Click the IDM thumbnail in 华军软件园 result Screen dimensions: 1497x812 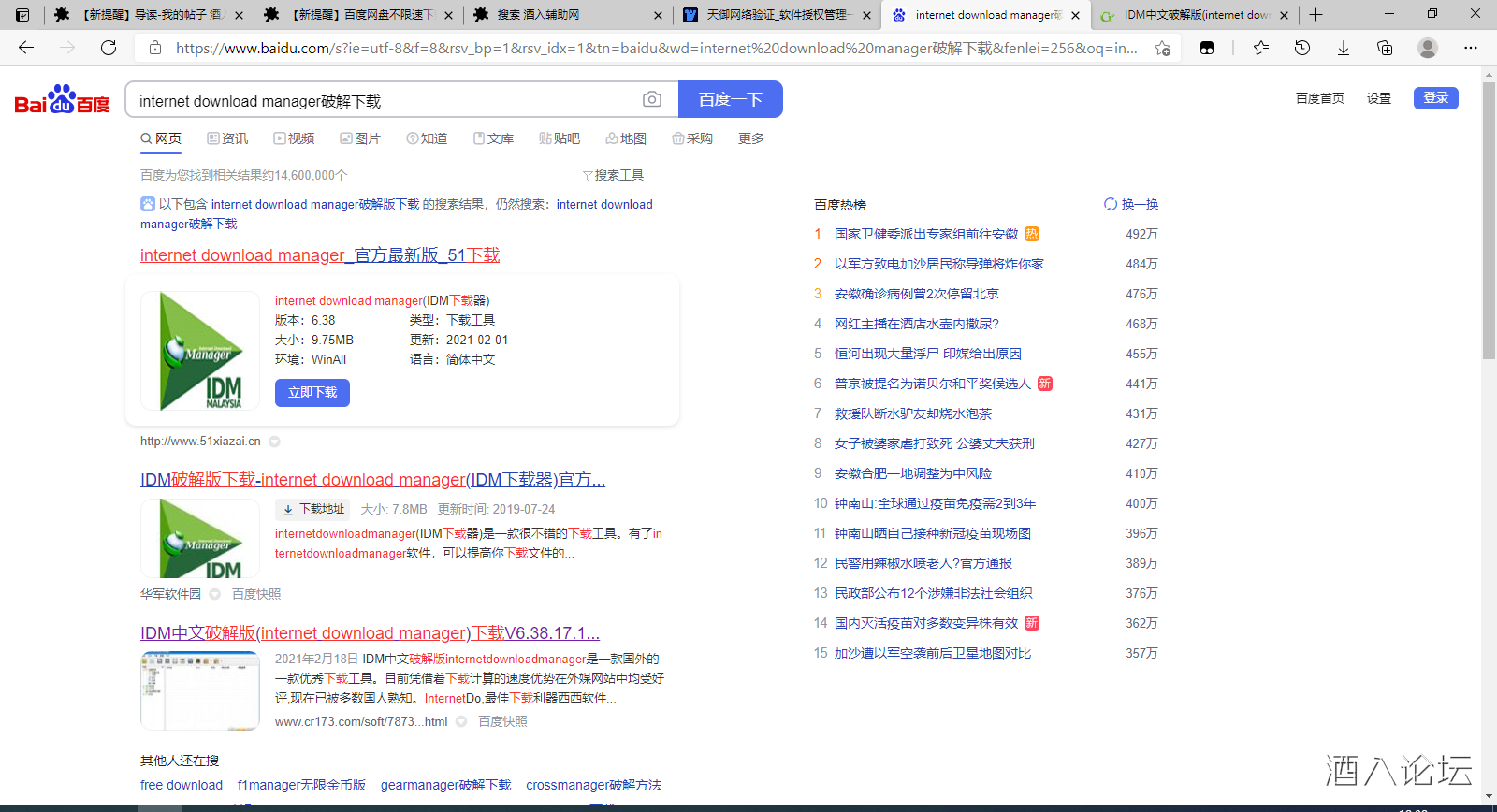point(200,538)
